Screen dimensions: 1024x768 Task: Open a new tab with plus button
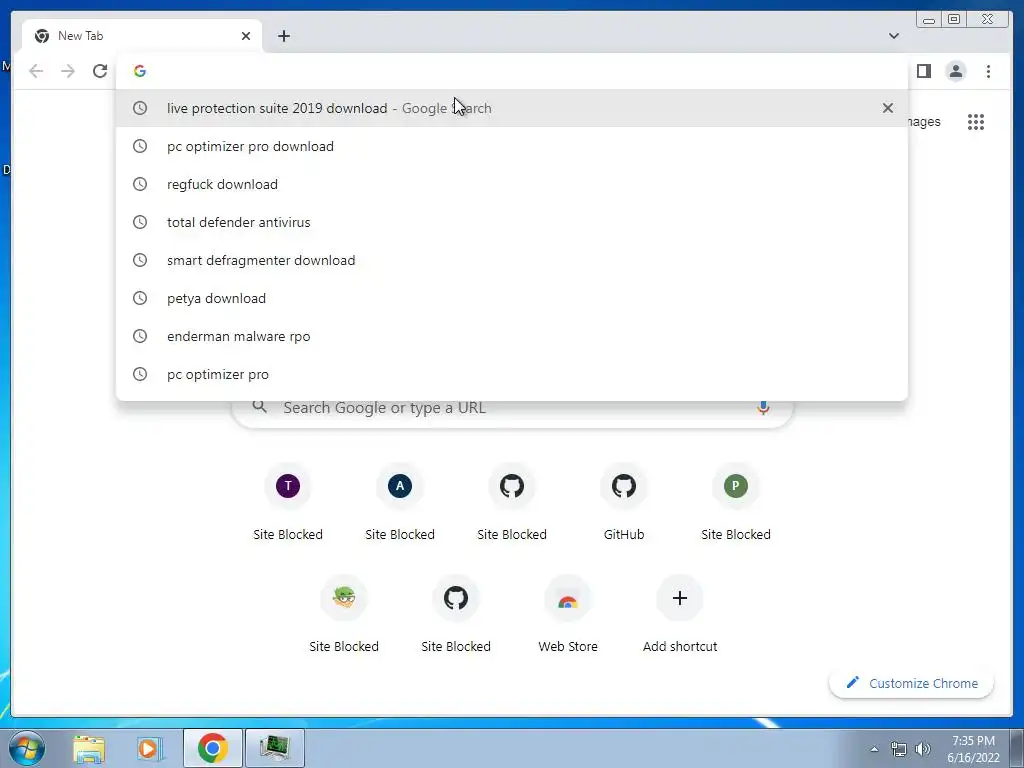click(x=283, y=36)
